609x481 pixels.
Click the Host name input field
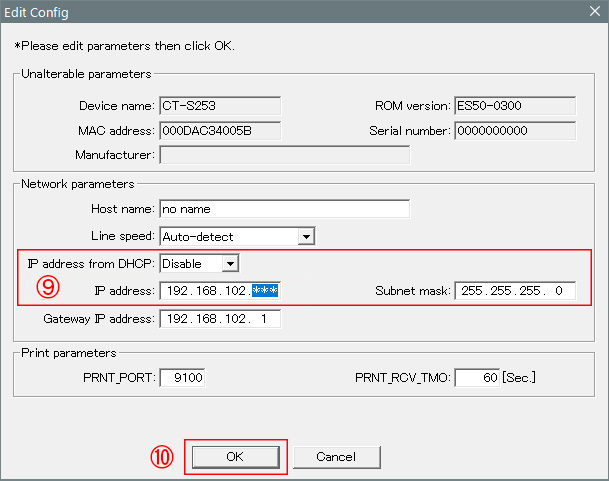point(284,209)
